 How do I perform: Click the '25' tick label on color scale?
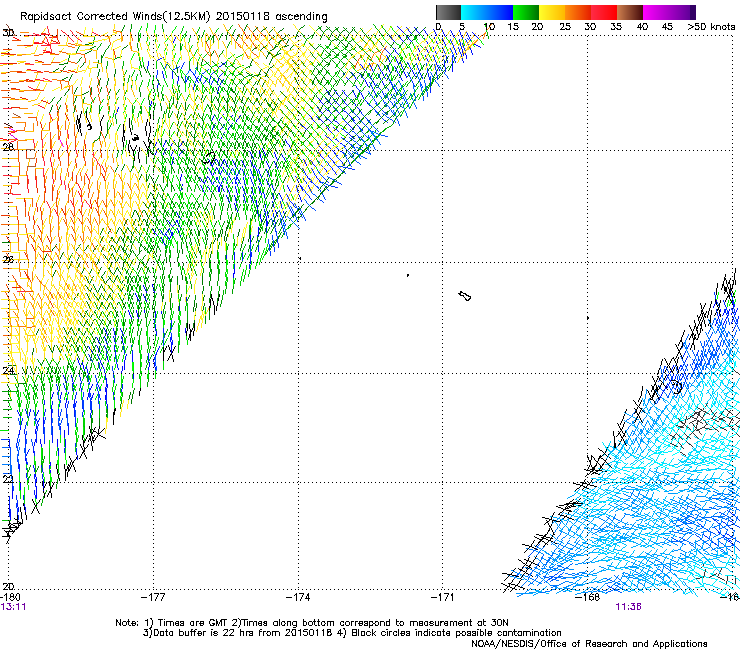[x=565, y=27]
